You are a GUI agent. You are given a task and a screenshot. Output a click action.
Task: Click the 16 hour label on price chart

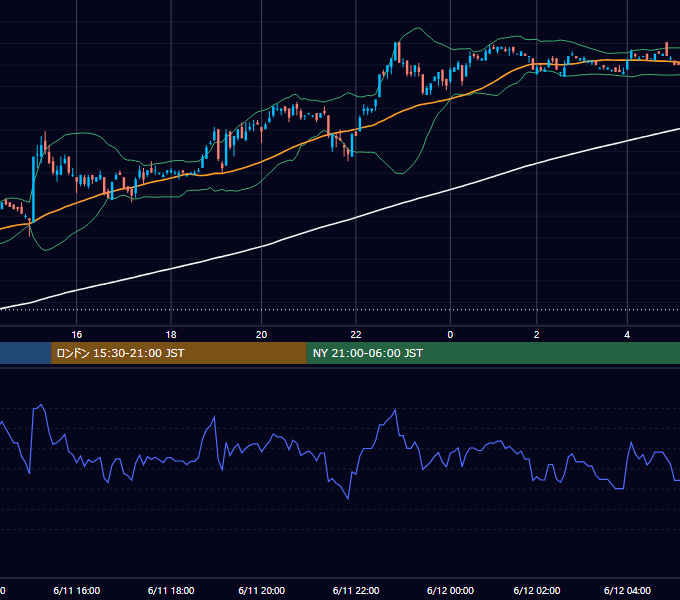click(x=76, y=335)
